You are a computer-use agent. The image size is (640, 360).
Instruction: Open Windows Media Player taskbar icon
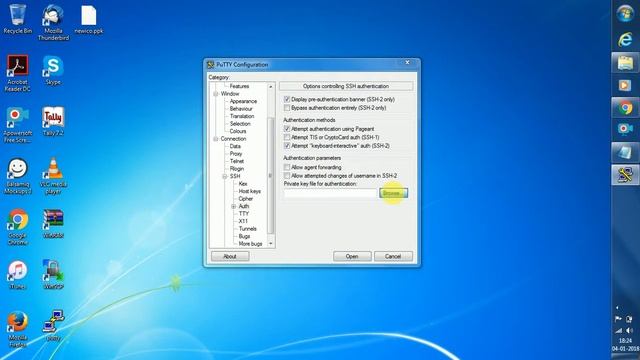625,85
